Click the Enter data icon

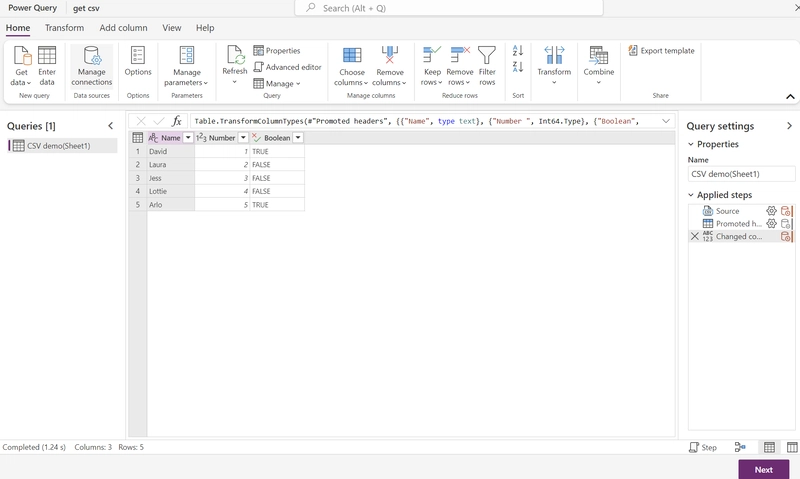[47, 55]
